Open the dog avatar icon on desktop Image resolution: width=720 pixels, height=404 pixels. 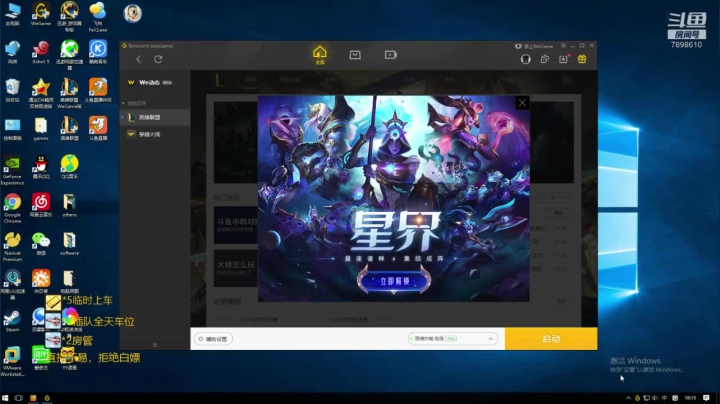pos(132,13)
